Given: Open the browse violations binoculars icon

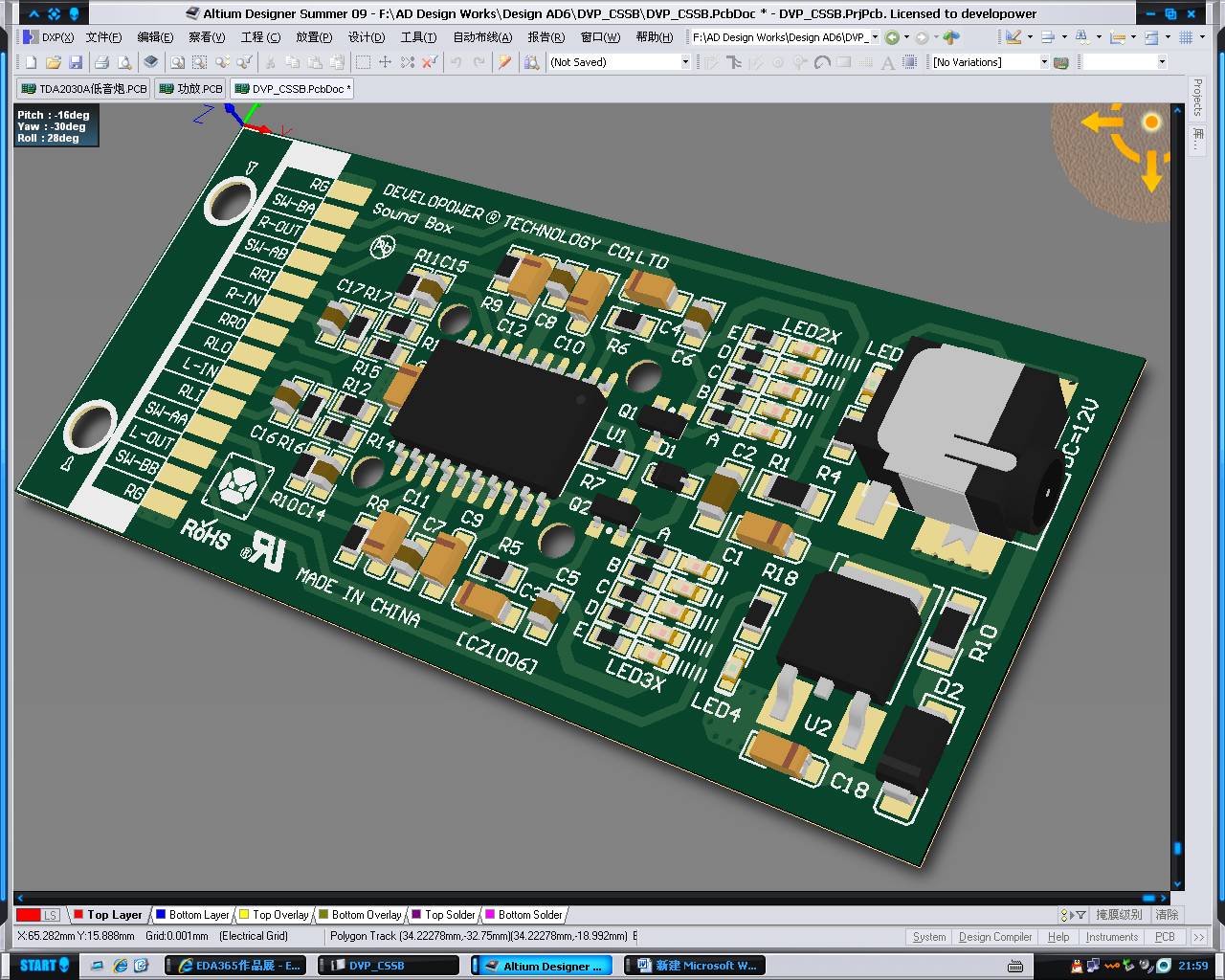Looking at the screenshot, I should 531,62.
